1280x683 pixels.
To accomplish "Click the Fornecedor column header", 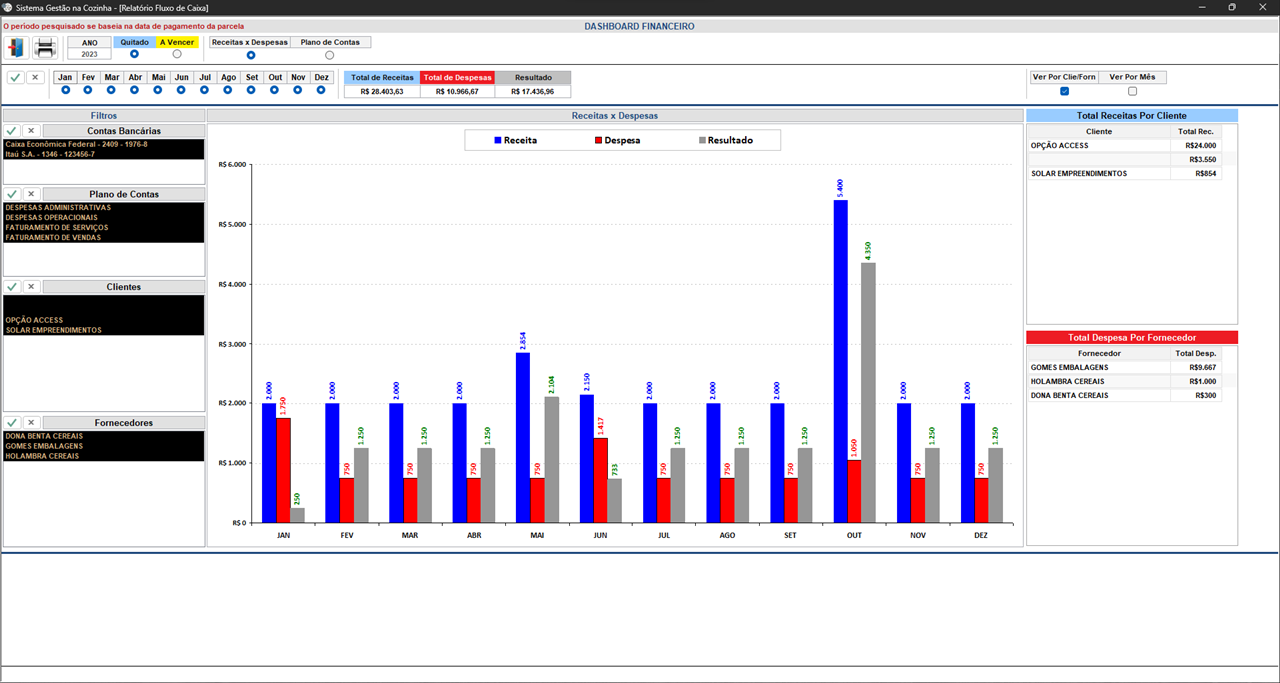I will click(x=1099, y=353).
